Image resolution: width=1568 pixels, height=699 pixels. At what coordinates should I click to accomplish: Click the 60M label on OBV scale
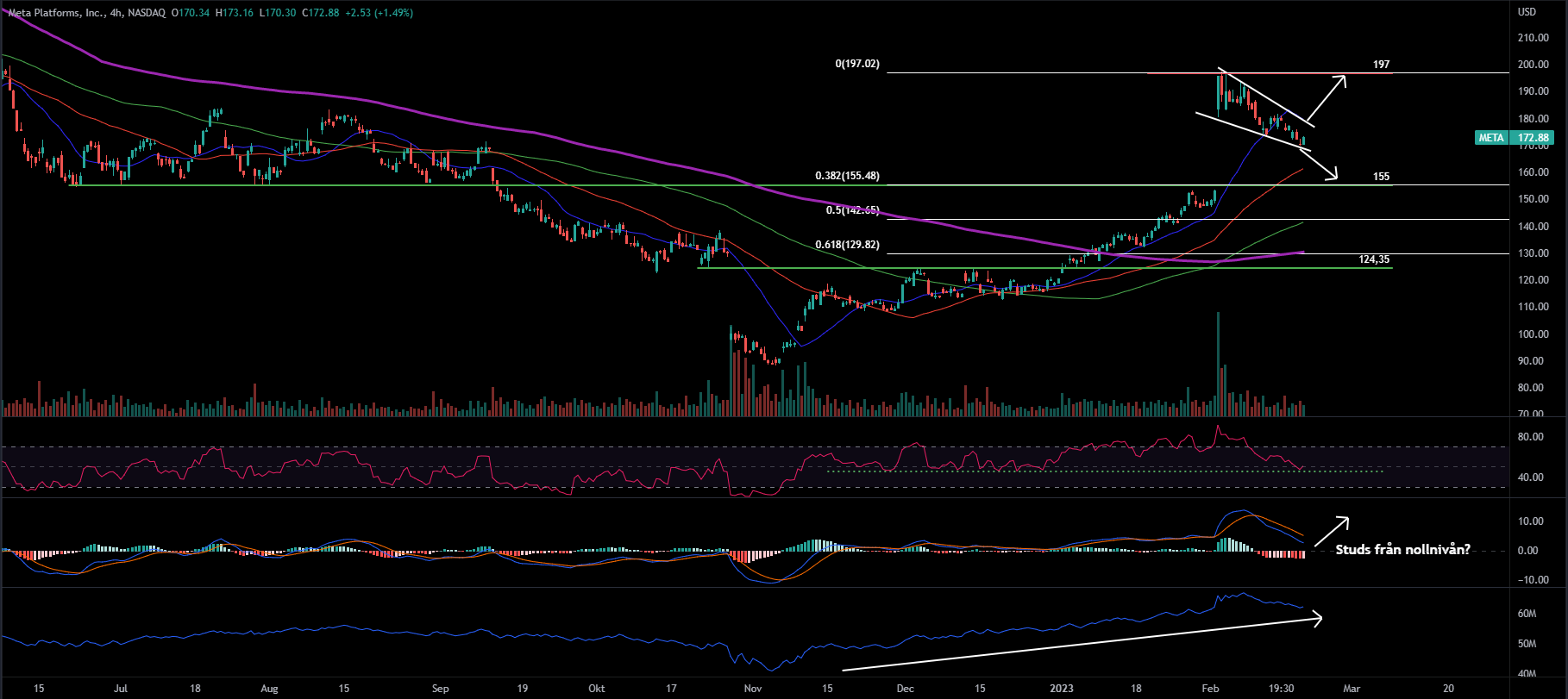(1527, 614)
